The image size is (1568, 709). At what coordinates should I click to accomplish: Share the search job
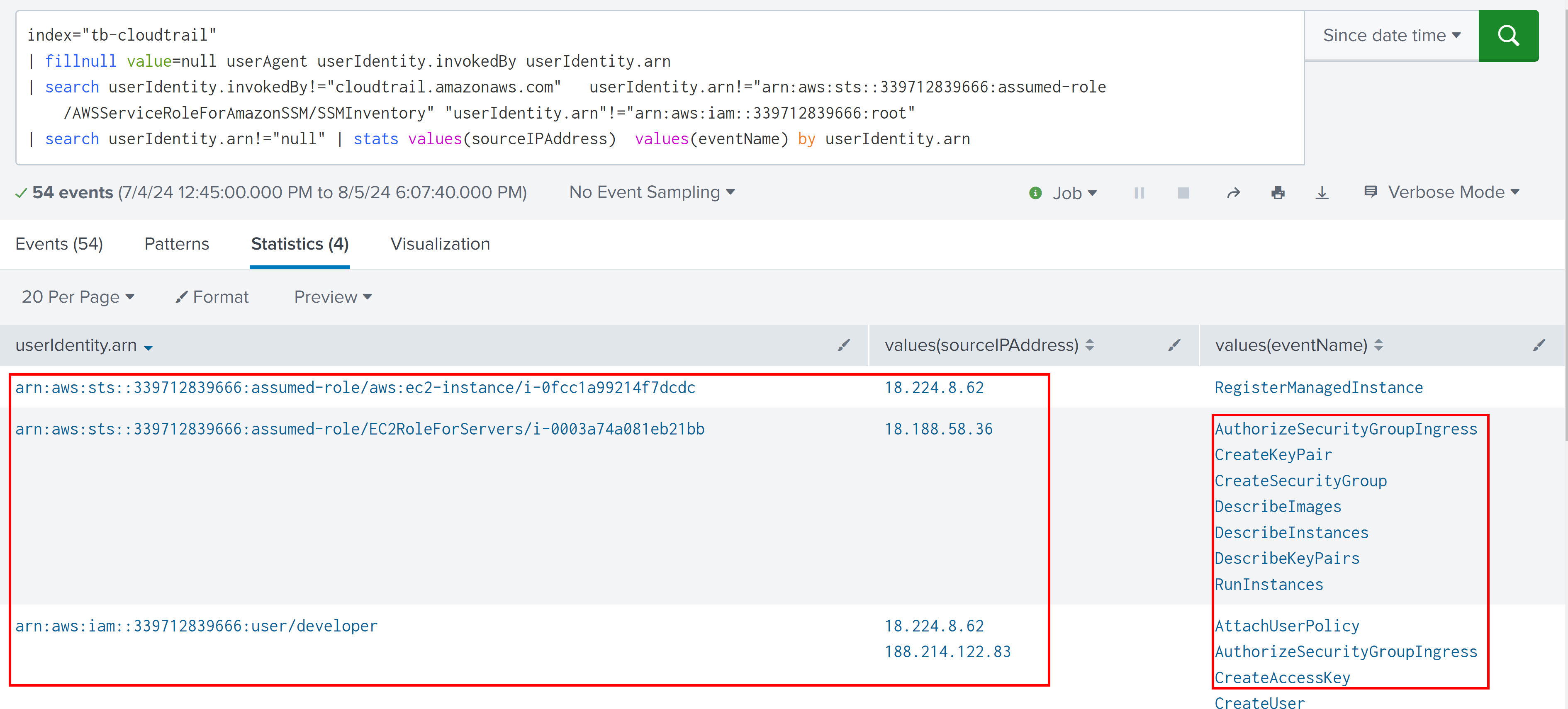[x=1233, y=193]
